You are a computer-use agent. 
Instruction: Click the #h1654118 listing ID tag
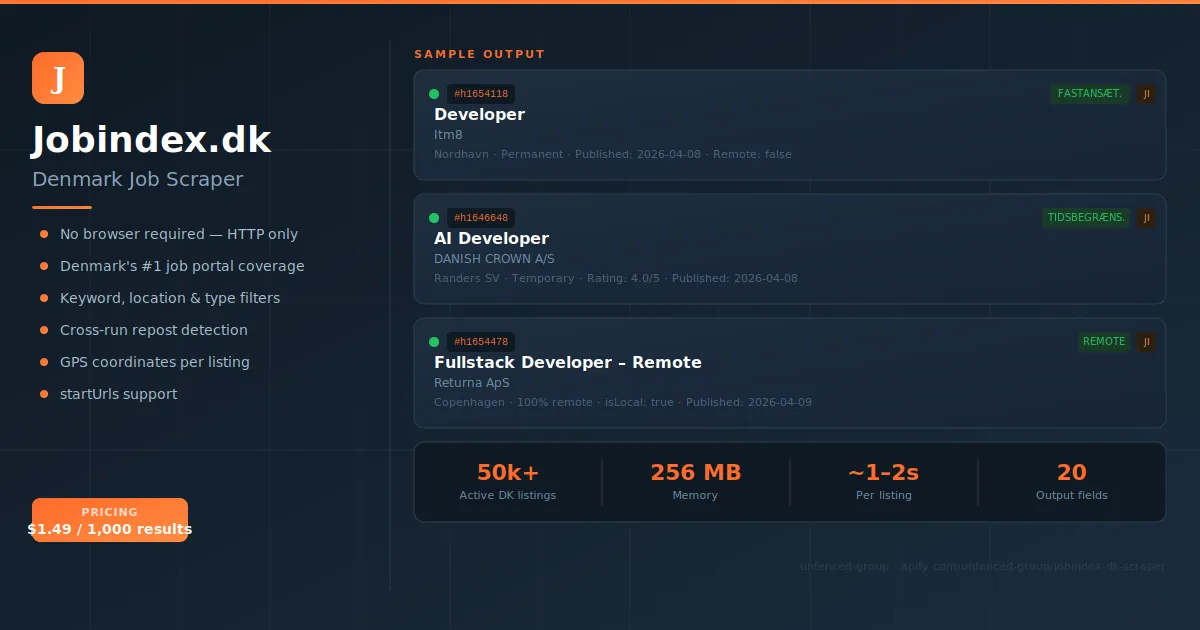pyautogui.click(x=481, y=93)
